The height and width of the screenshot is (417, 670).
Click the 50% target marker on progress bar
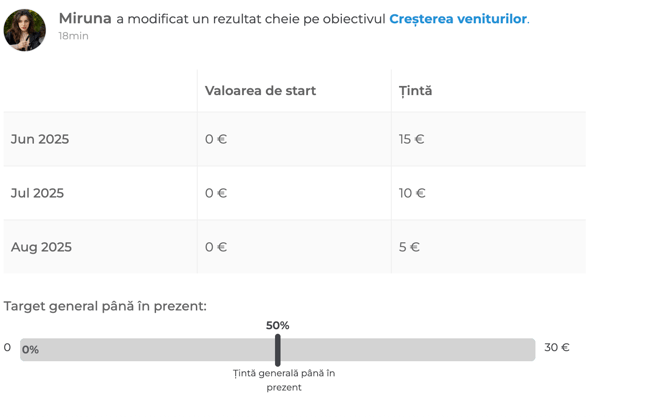[x=278, y=350]
